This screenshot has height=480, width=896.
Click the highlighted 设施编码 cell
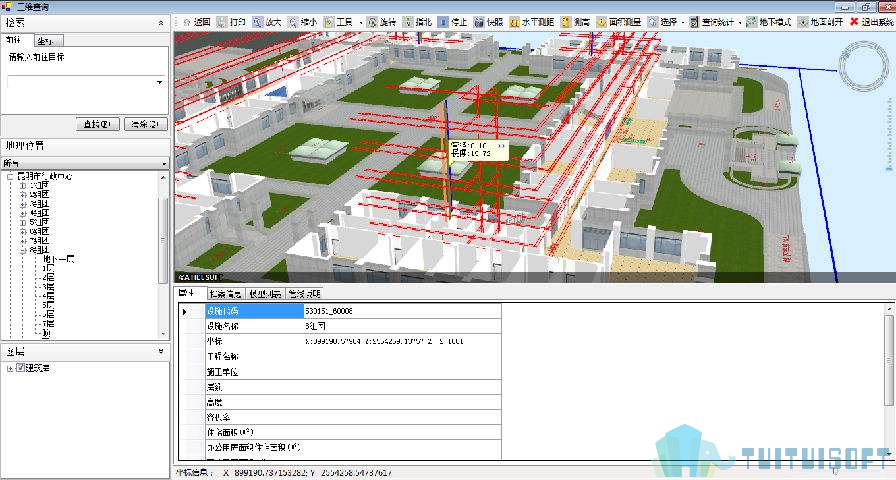click(254, 311)
